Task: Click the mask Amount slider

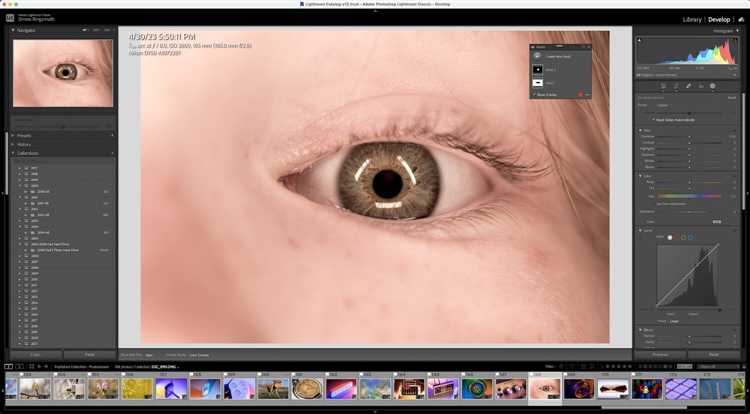Action: pyautogui.click(x=689, y=113)
